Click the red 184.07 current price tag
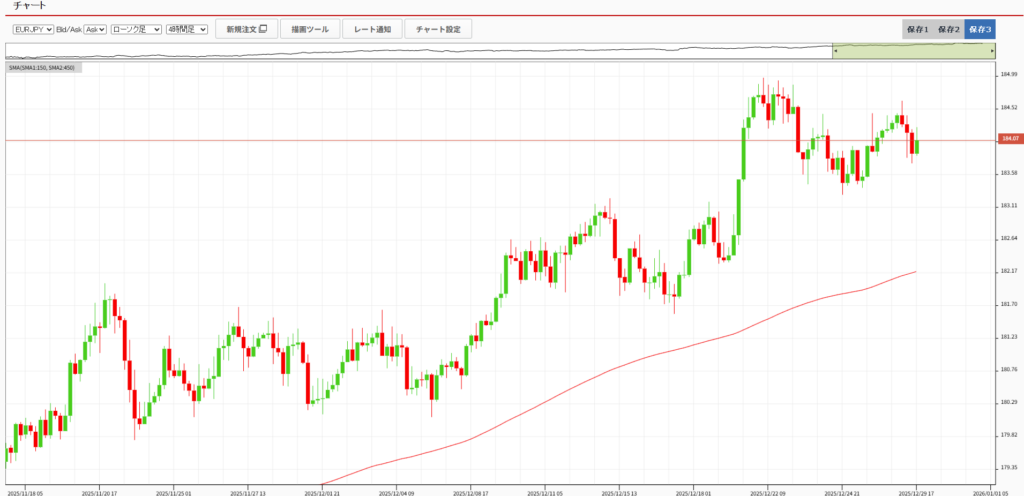Viewport: 1024px width, 496px height. 1008,139
